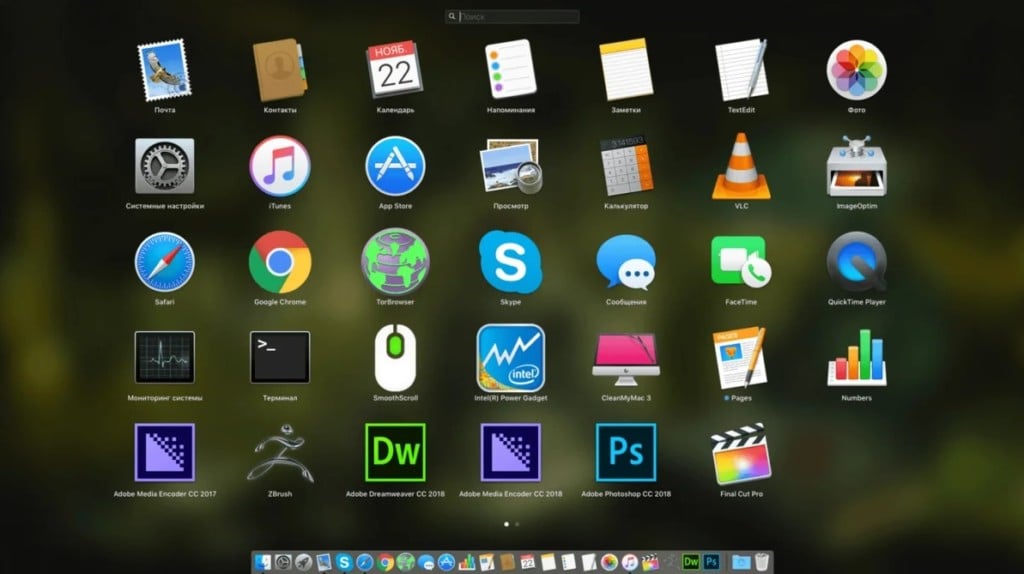This screenshot has width=1024, height=574.
Task: Open TorBrowser in Launchpad
Action: 395,262
